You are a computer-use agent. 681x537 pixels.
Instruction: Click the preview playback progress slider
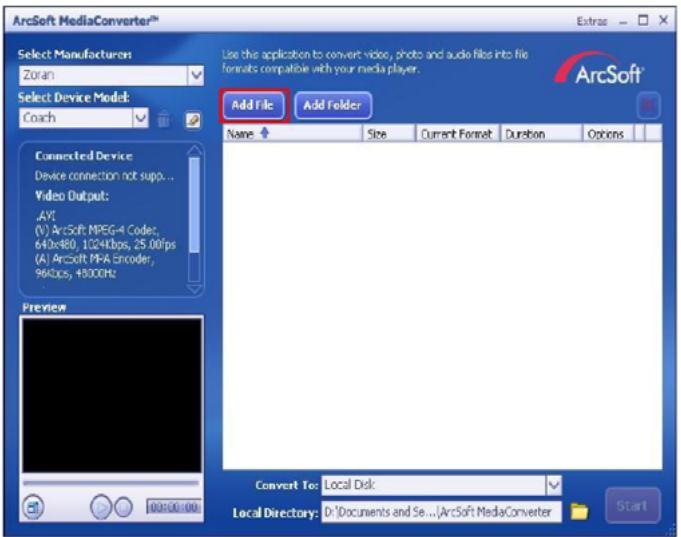coord(111,483)
